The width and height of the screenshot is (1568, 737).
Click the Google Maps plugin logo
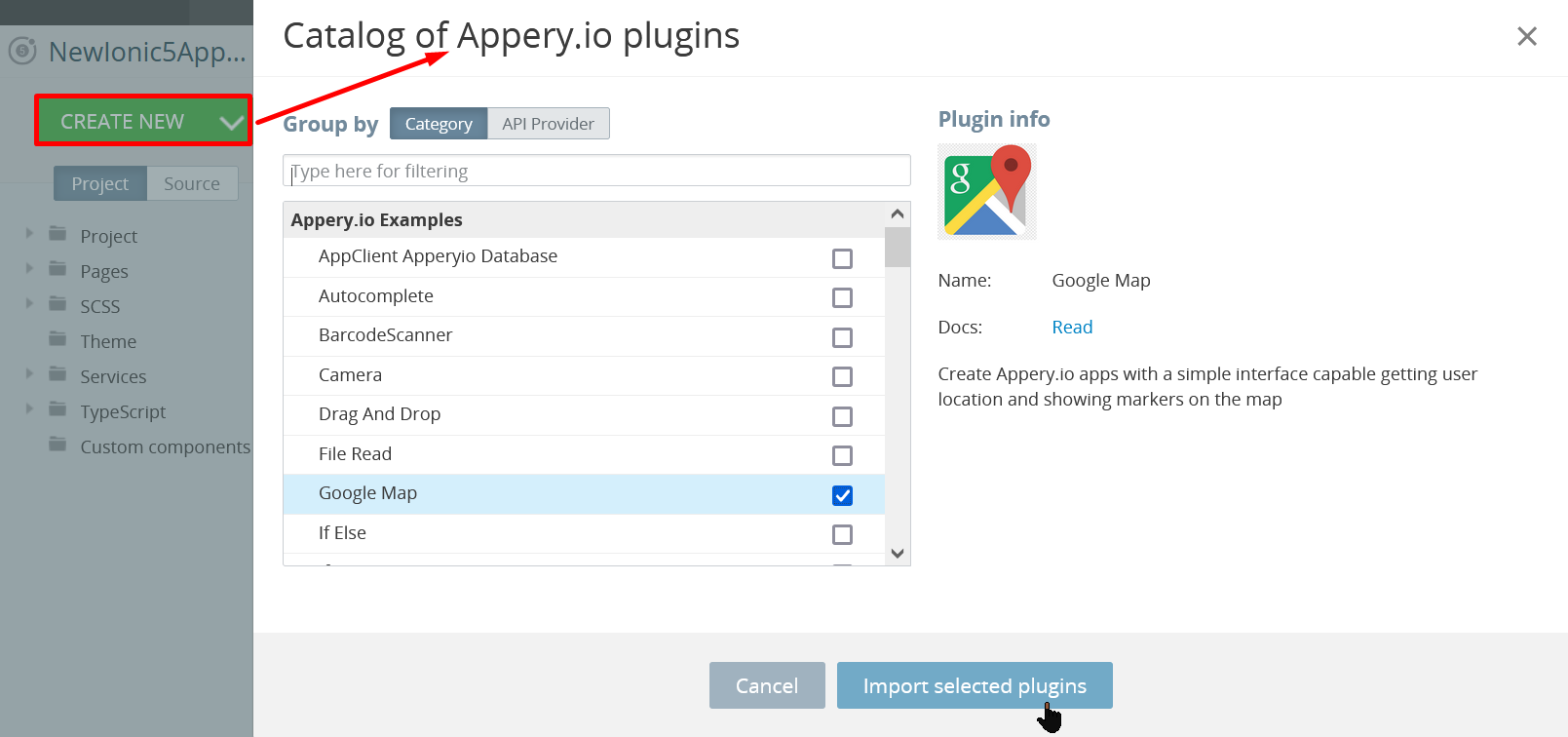(986, 191)
